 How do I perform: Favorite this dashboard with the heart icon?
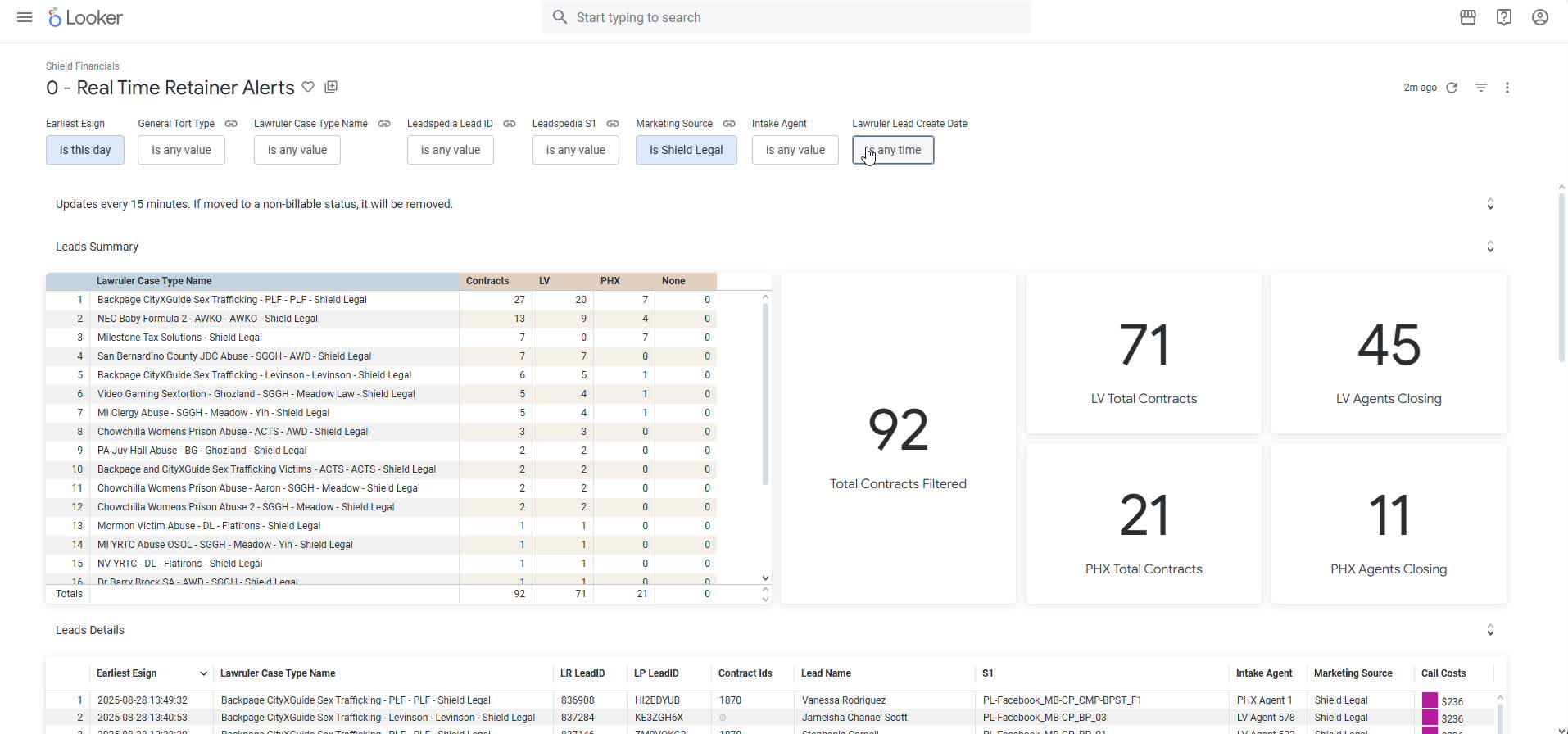point(308,87)
